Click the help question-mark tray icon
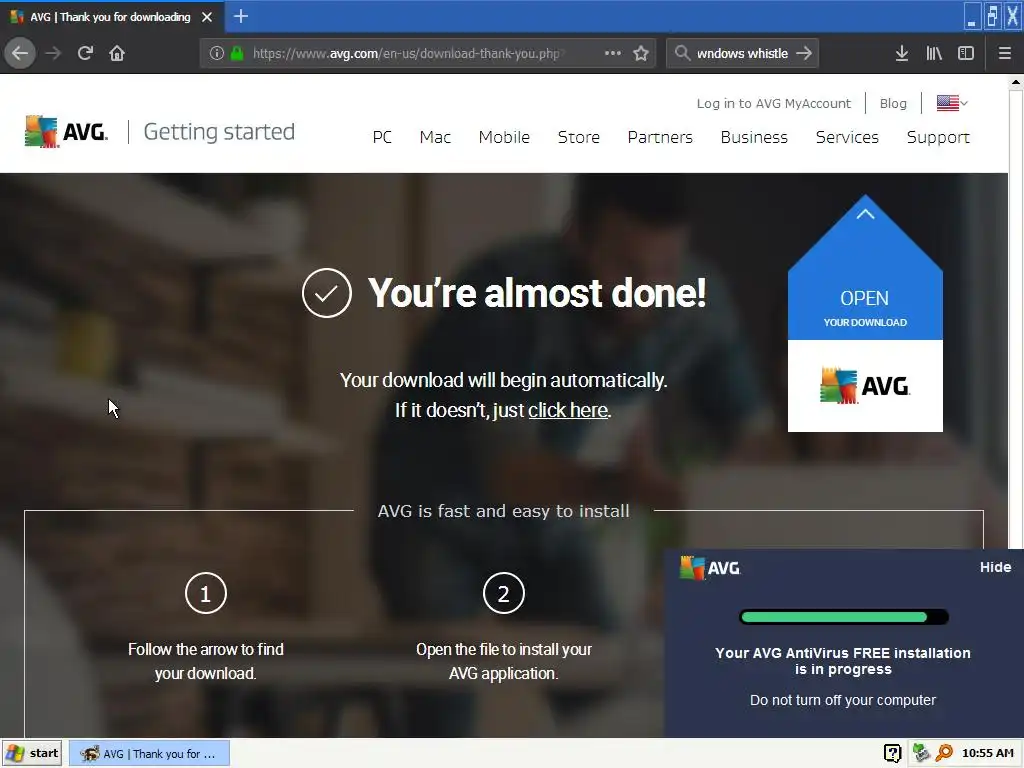 pyautogui.click(x=893, y=753)
